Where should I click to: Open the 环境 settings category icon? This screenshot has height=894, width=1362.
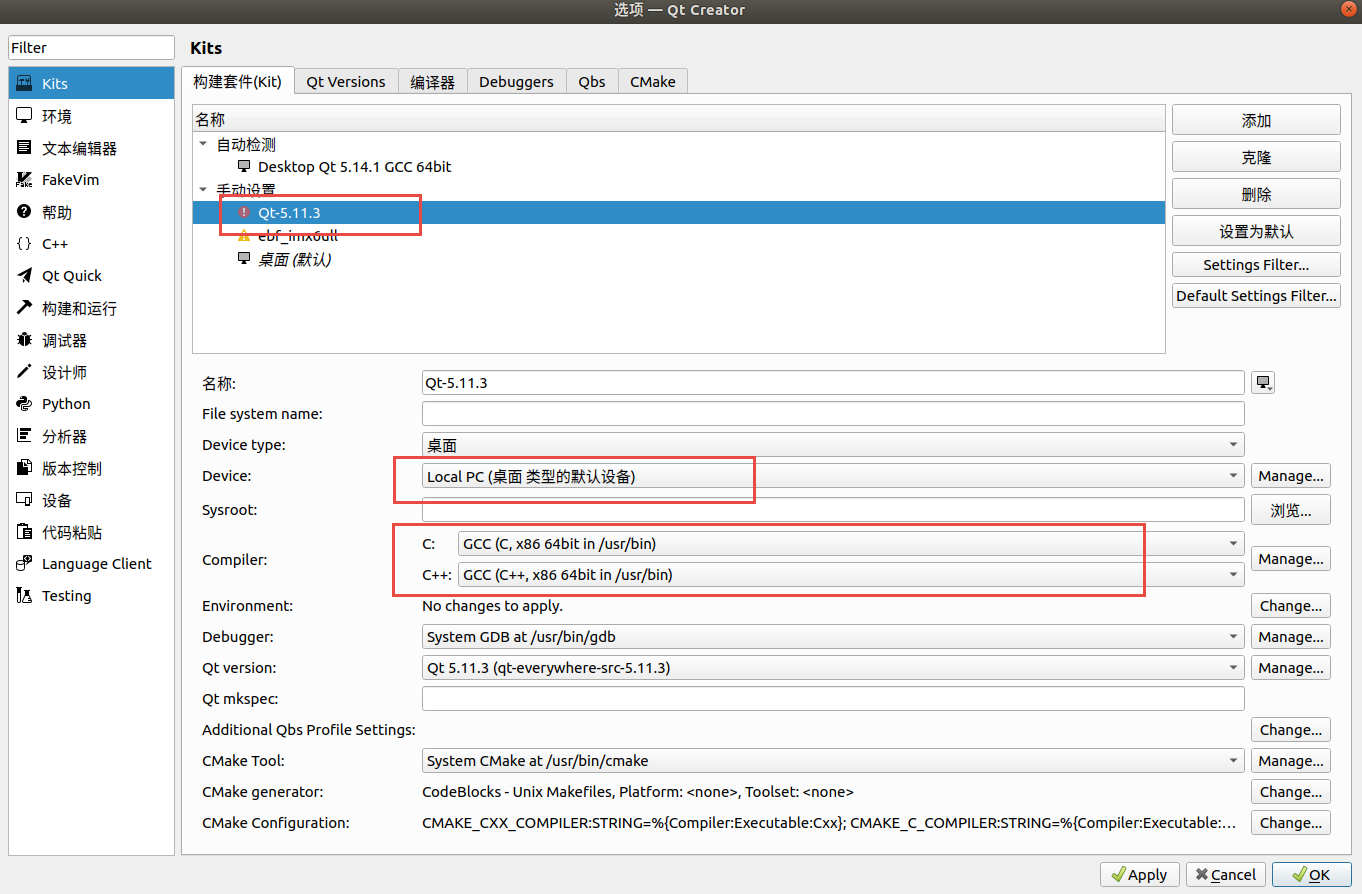click(x=25, y=116)
